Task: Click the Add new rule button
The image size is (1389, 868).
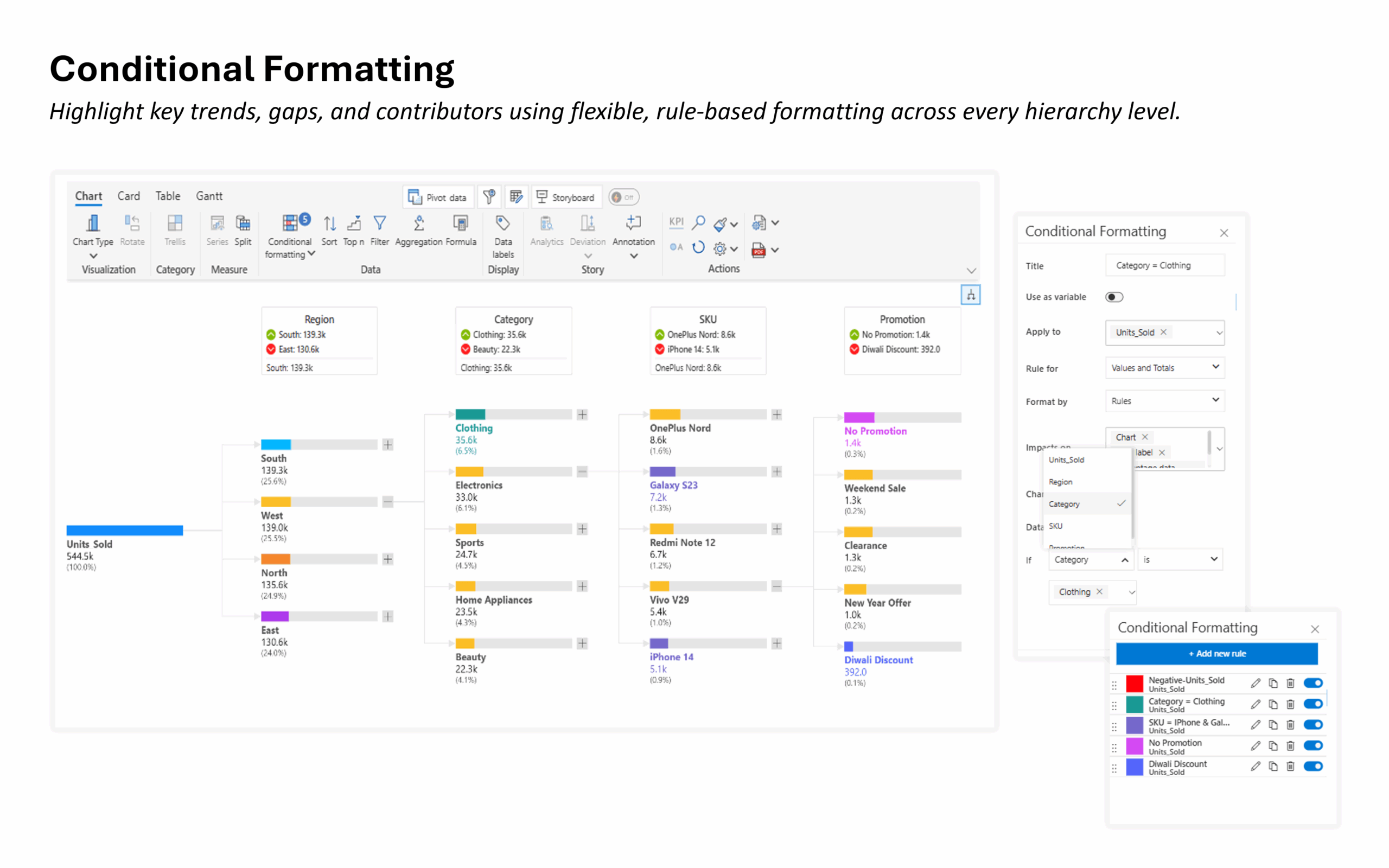Action: coord(1216,654)
